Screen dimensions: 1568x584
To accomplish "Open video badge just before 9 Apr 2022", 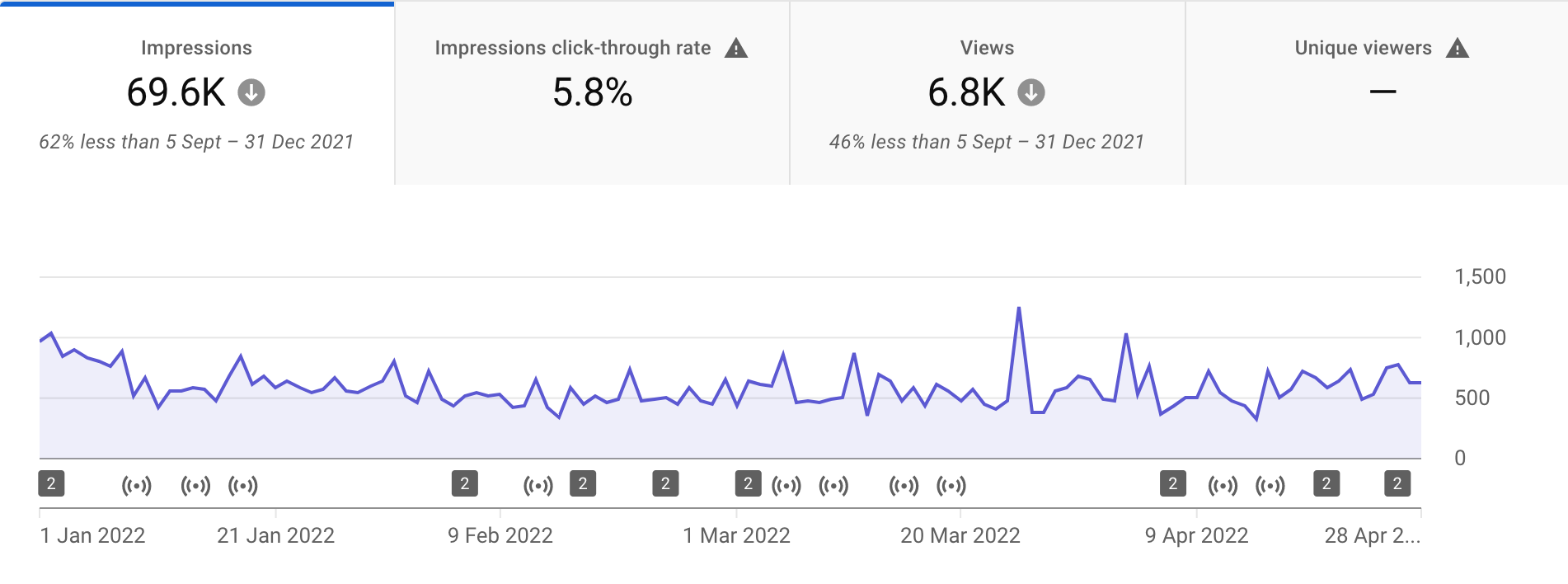I will pyautogui.click(x=1173, y=483).
